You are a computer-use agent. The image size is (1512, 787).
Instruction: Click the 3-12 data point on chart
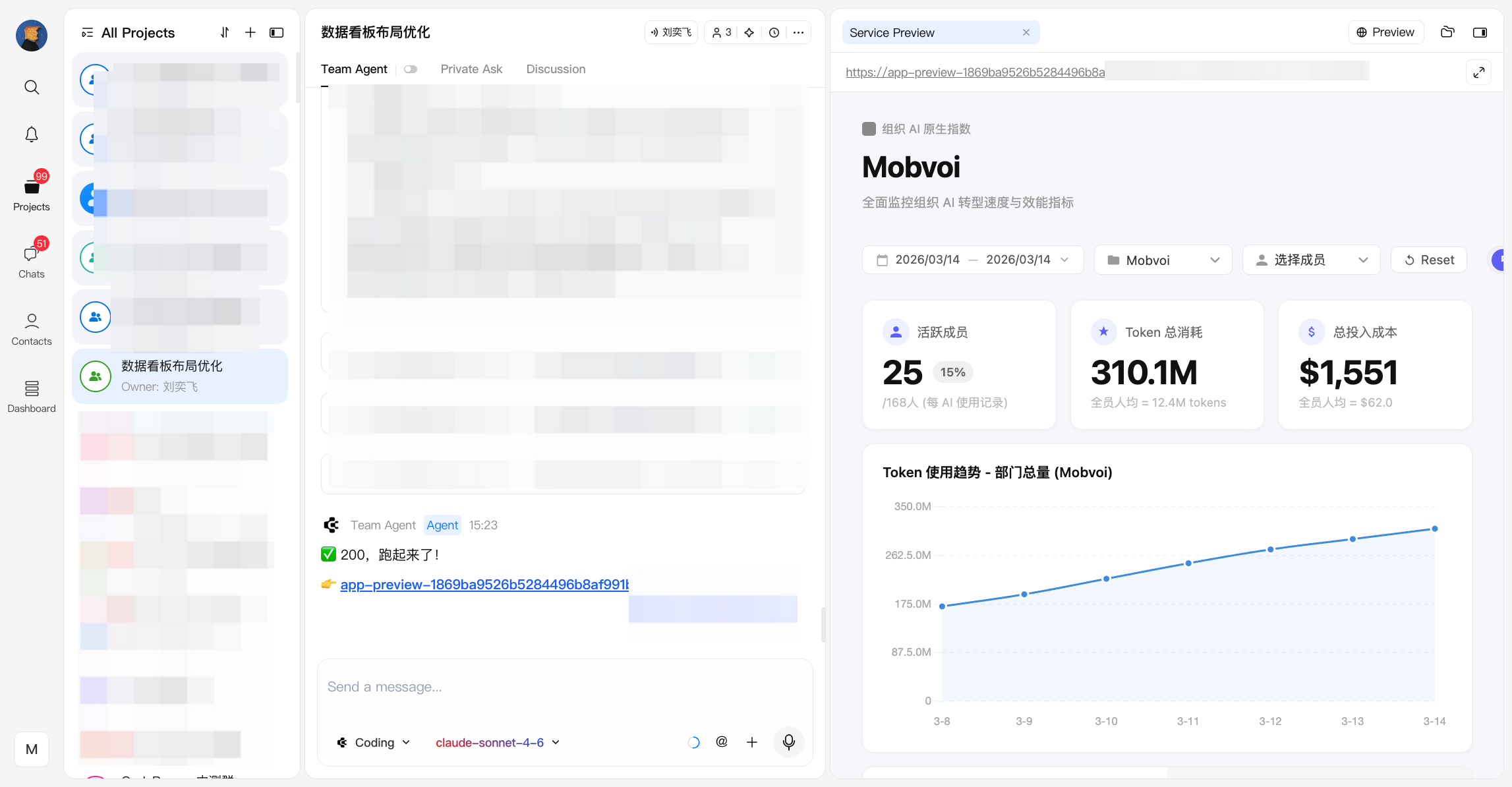1271,549
